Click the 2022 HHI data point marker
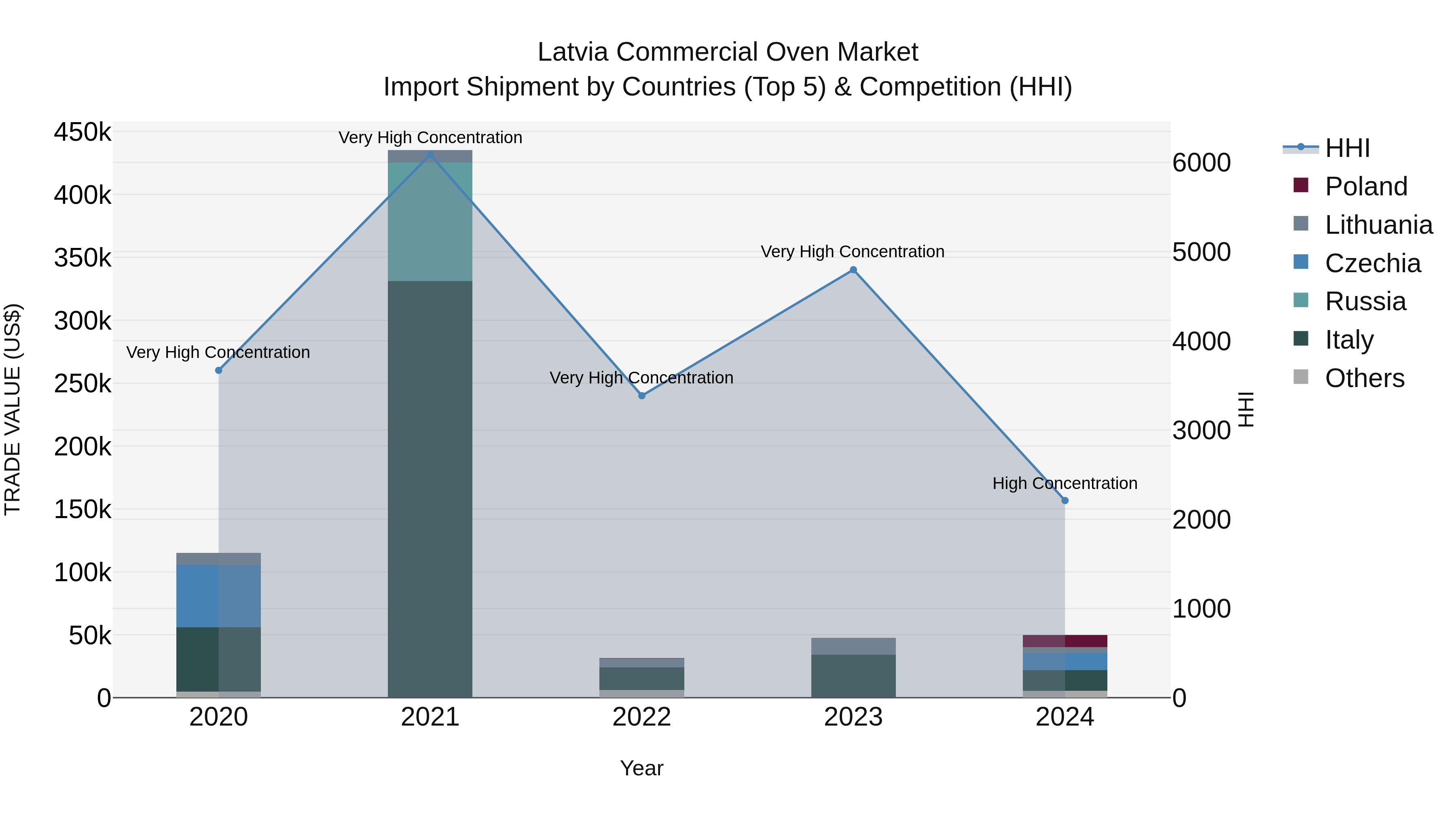Screen dimensions: 1456x819 (x=641, y=396)
